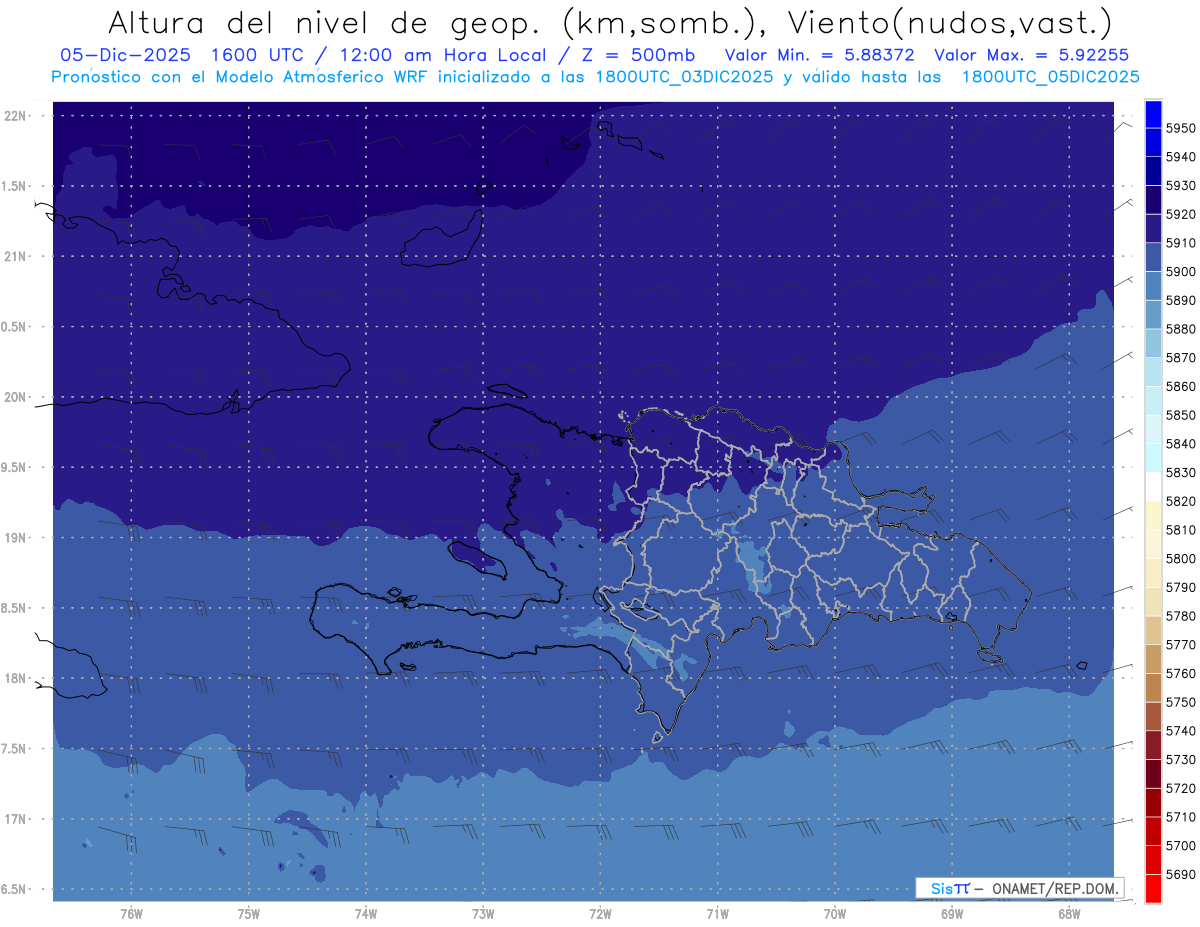Click the '20N' latitude label
The height and width of the screenshot is (927, 1200).
15,397
